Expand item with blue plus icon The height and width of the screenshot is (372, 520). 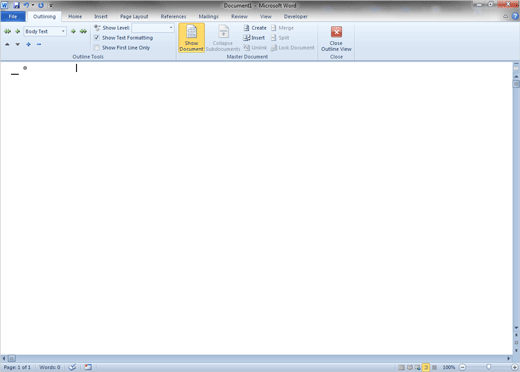click(28, 44)
